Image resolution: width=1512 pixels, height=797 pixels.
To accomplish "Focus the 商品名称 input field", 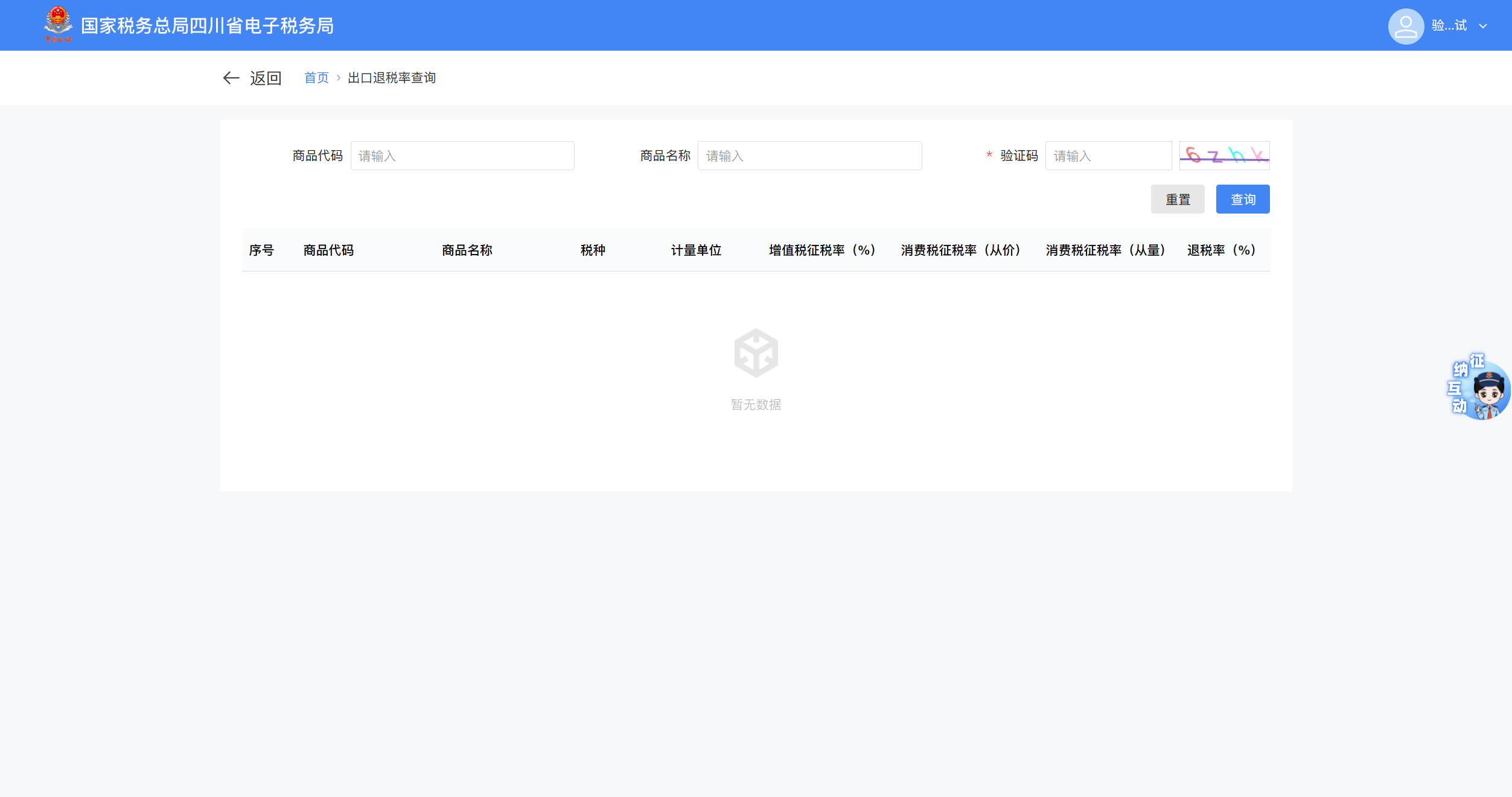I will pyautogui.click(x=809, y=156).
